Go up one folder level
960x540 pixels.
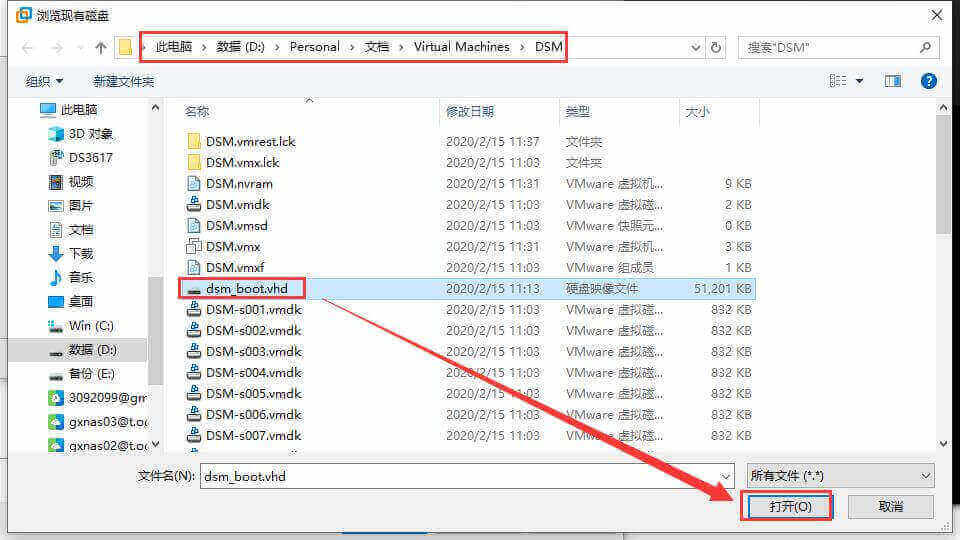(x=100, y=48)
